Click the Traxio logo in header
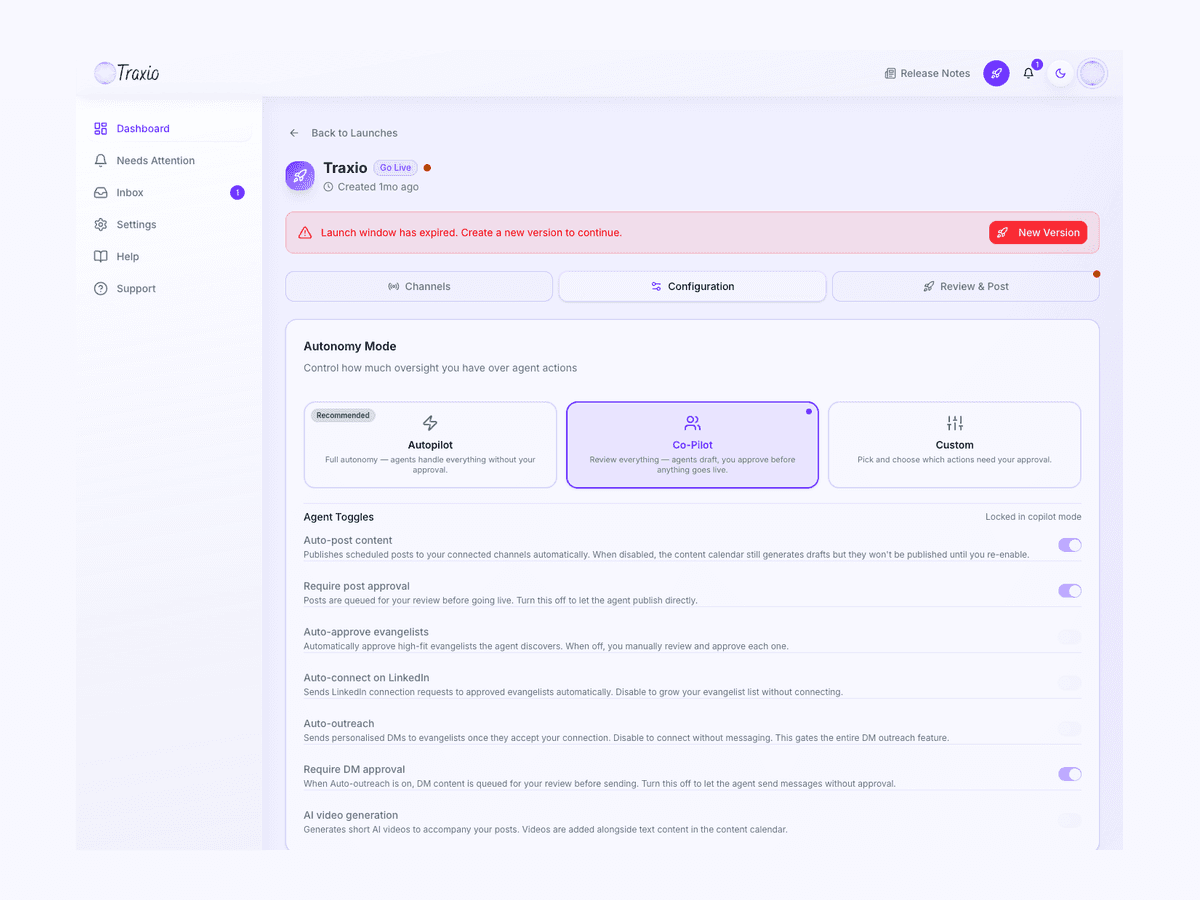1200x900 pixels. [x=127, y=73]
